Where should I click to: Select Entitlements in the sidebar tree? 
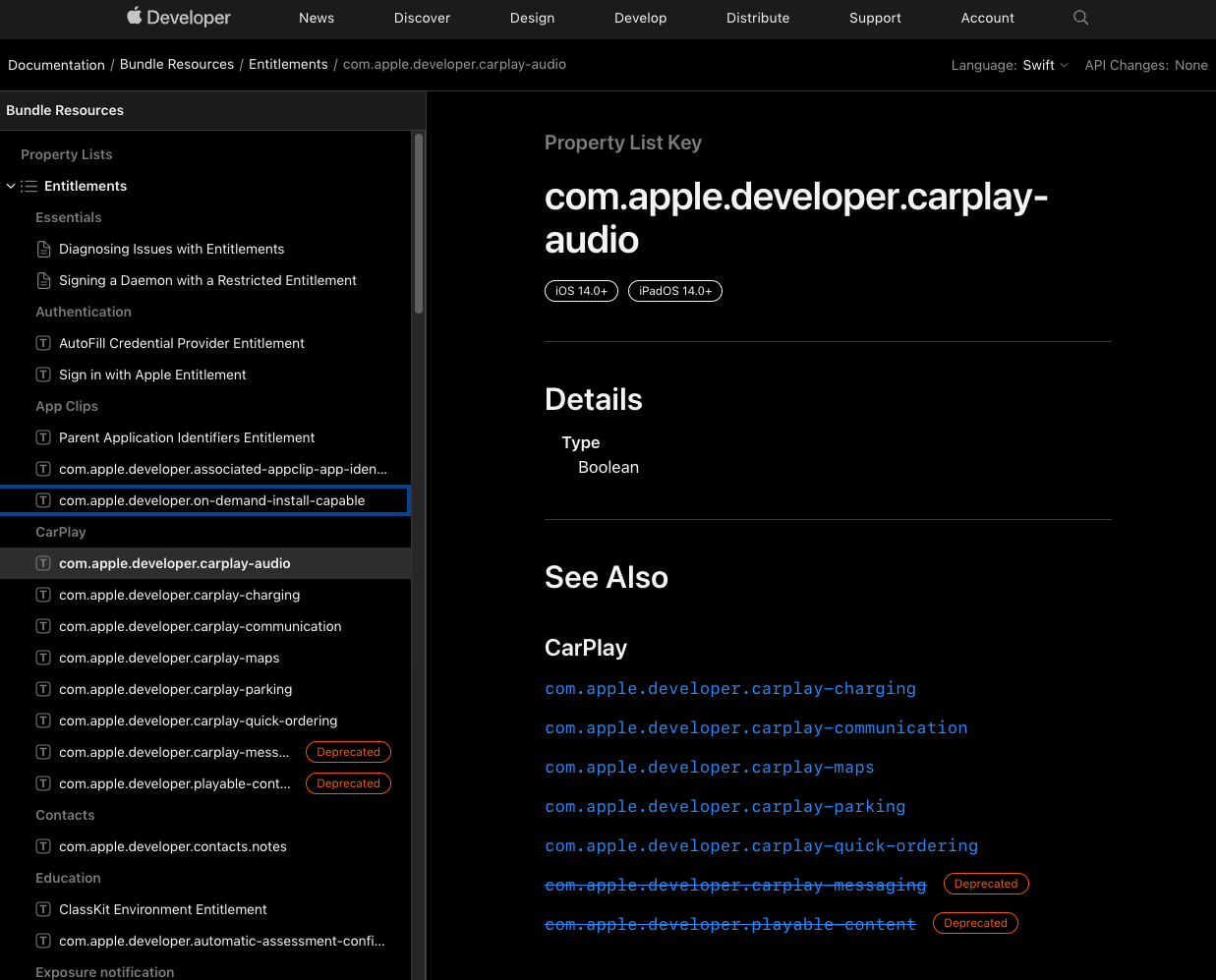[86, 186]
